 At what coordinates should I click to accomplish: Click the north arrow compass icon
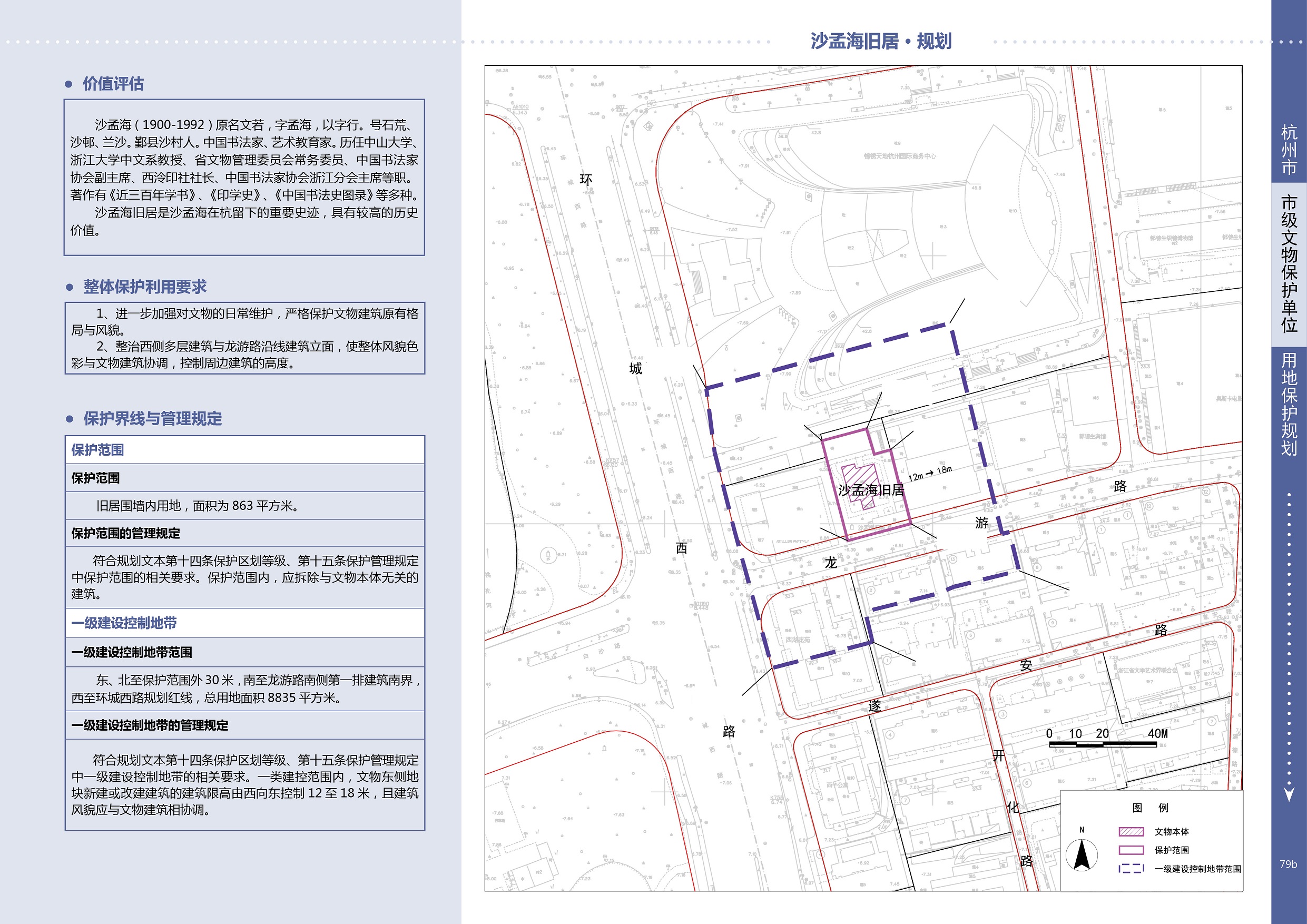pos(1082,852)
